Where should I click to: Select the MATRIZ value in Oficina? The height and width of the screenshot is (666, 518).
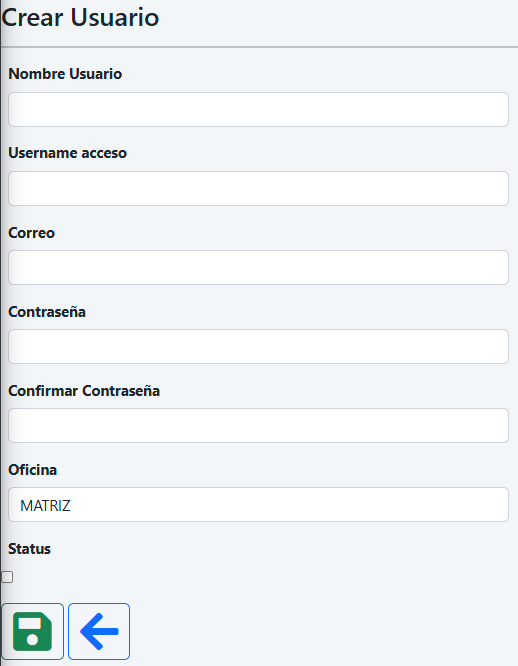[45, 505]
